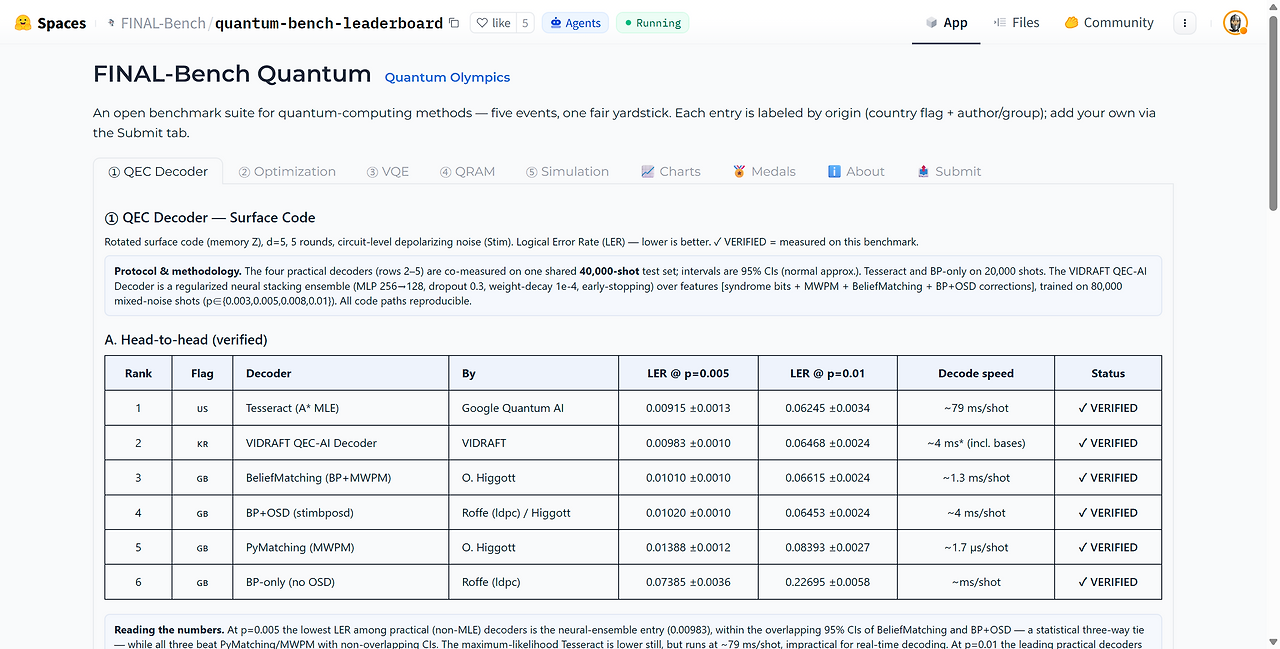Viewport: 1280px width, 649px height.
Task: Switch to the Simulation tab
Action: tap(567, 172)
